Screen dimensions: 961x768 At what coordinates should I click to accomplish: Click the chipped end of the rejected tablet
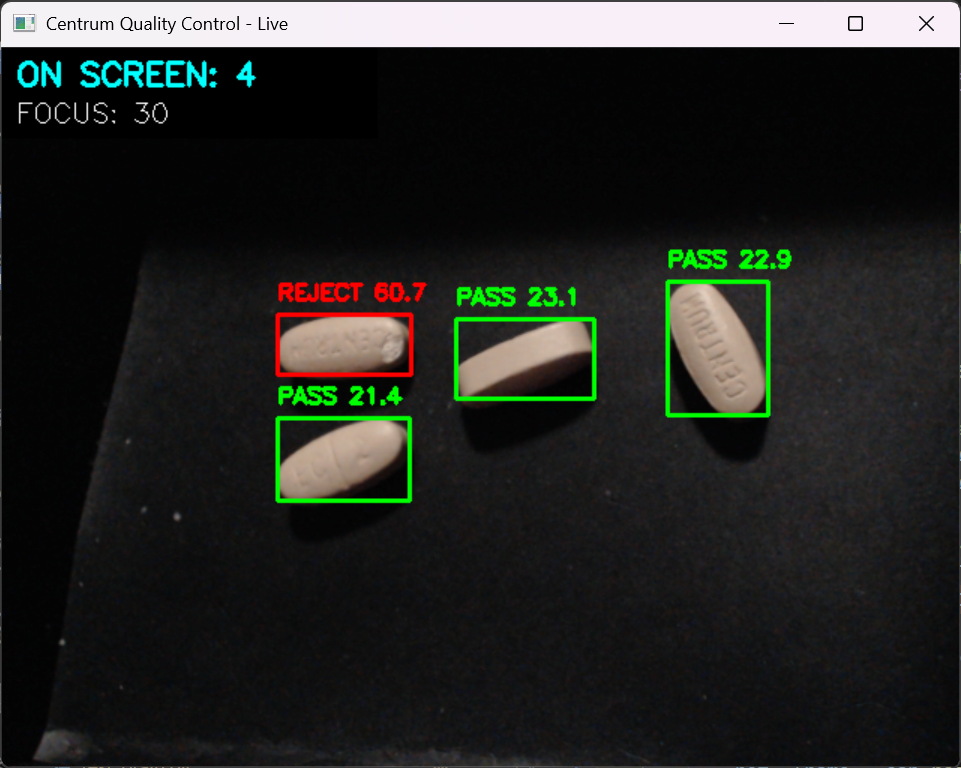[394, 347]
